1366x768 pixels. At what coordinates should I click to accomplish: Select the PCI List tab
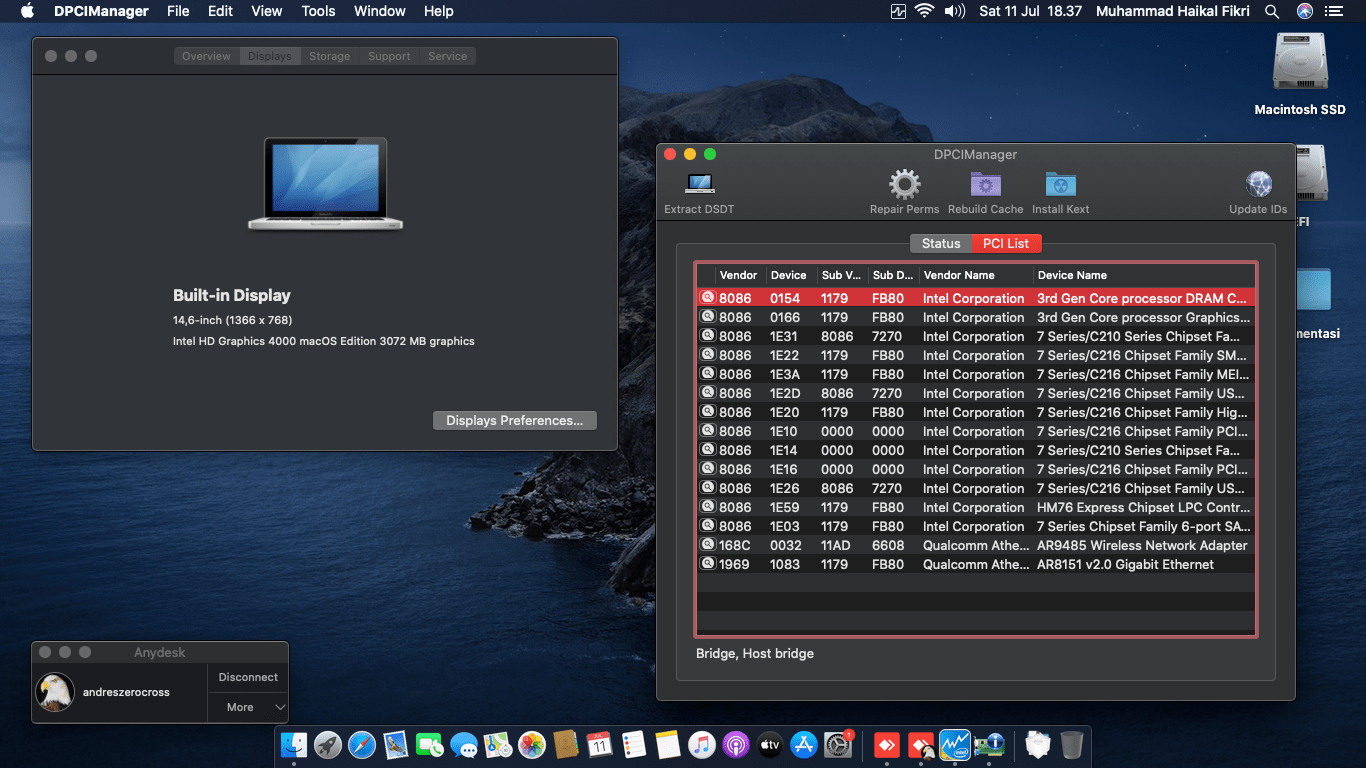[x=1006, y=243]
